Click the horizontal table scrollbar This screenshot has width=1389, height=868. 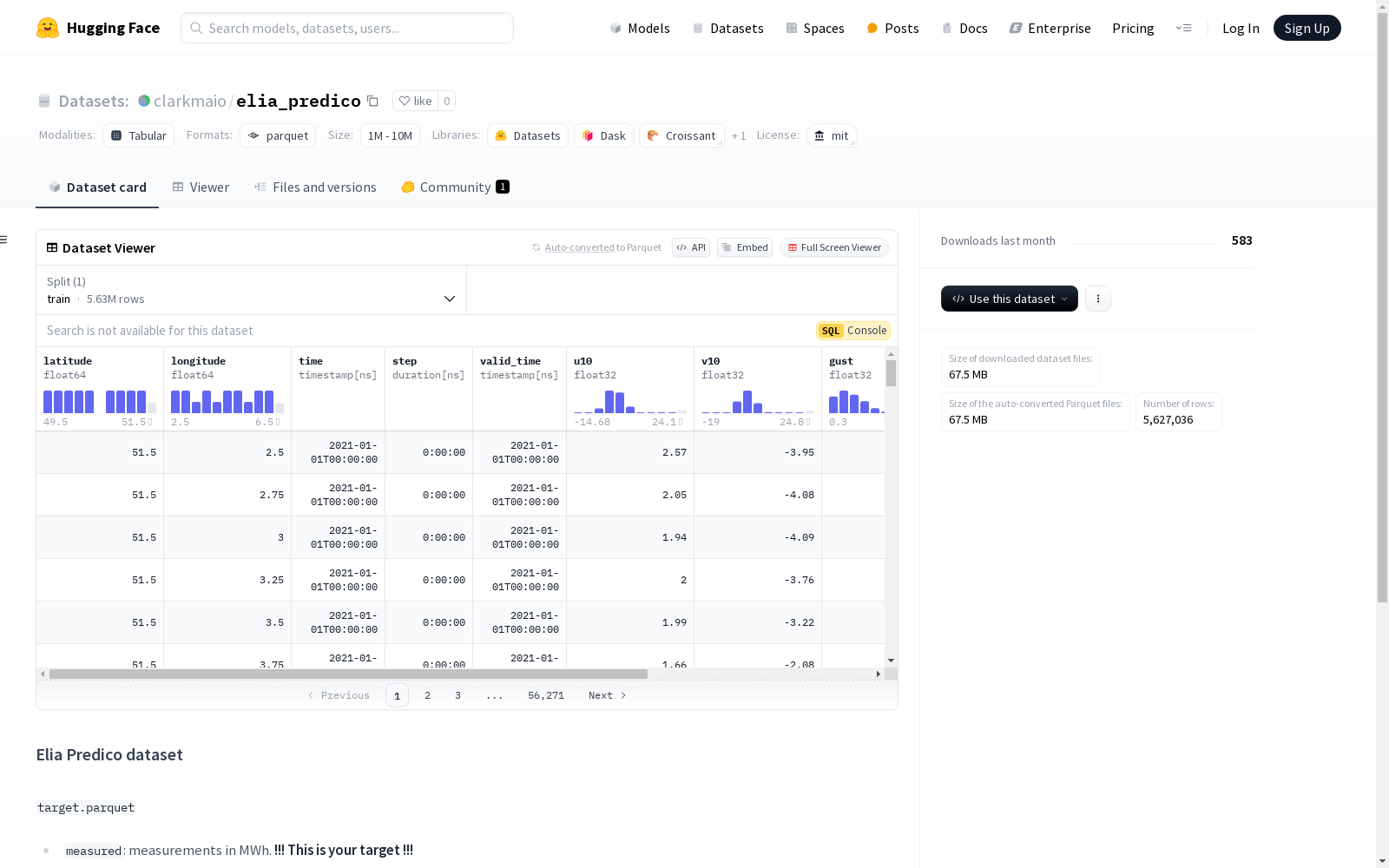click(x=348, y=674)
